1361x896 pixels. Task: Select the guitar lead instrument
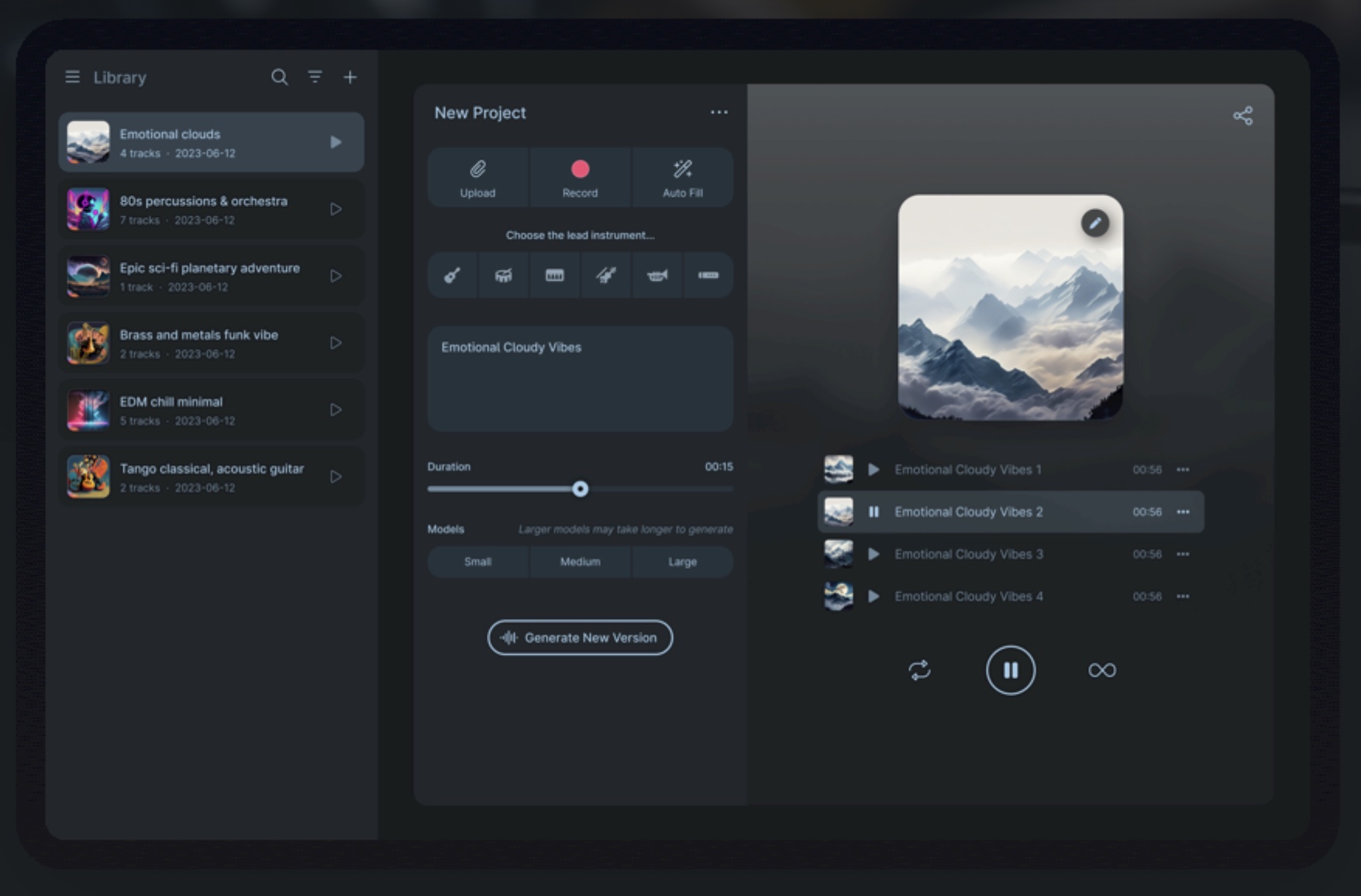[453, 275]
